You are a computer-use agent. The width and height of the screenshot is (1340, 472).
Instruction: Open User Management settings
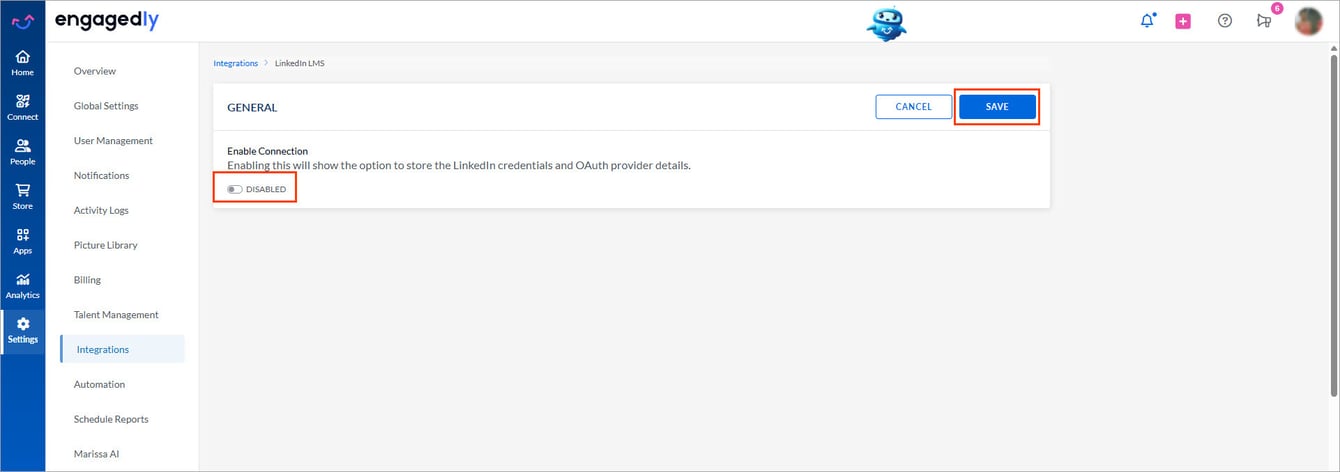point(113,141)
